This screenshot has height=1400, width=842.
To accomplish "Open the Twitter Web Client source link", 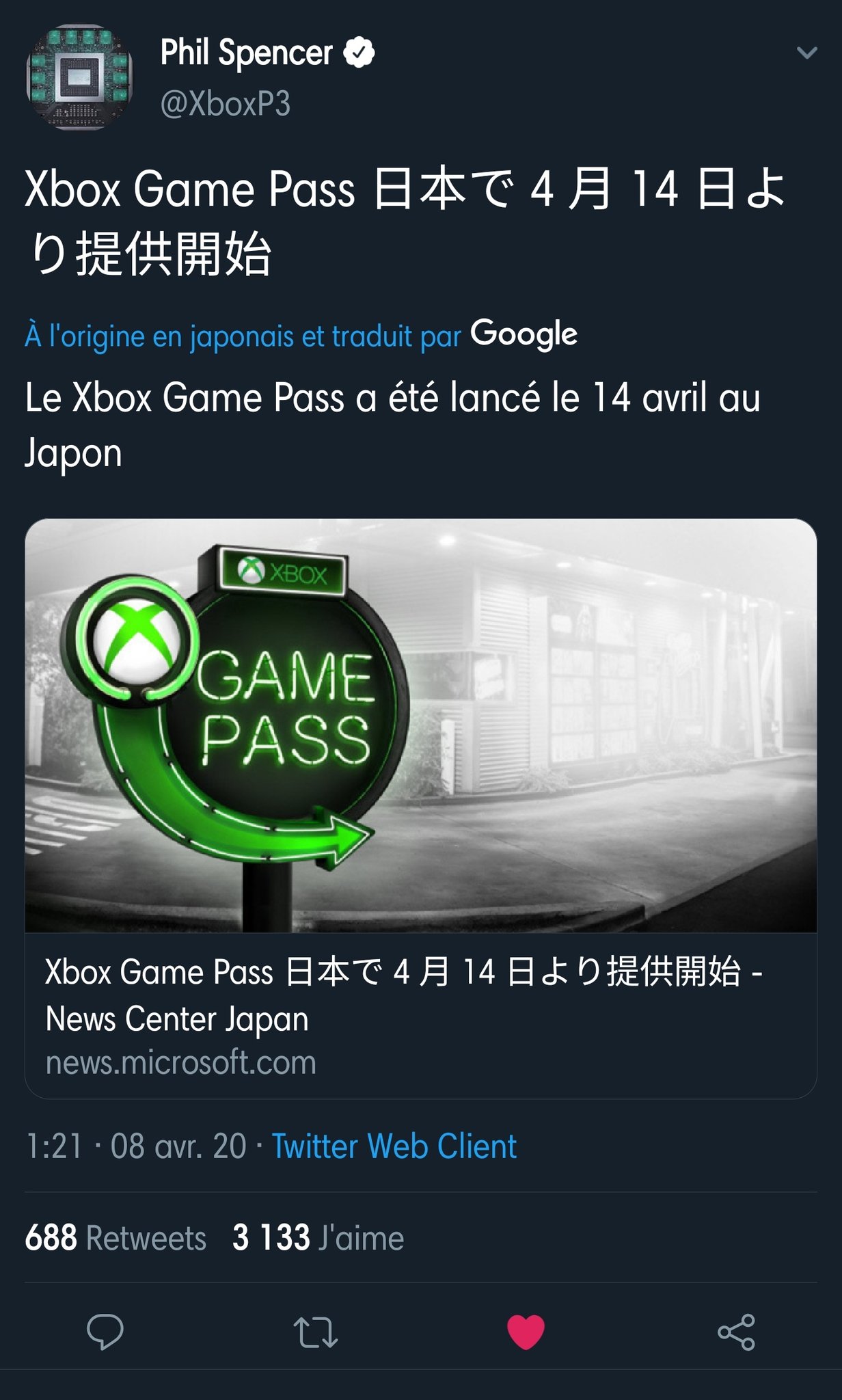I will click(x=394, y=1146).
